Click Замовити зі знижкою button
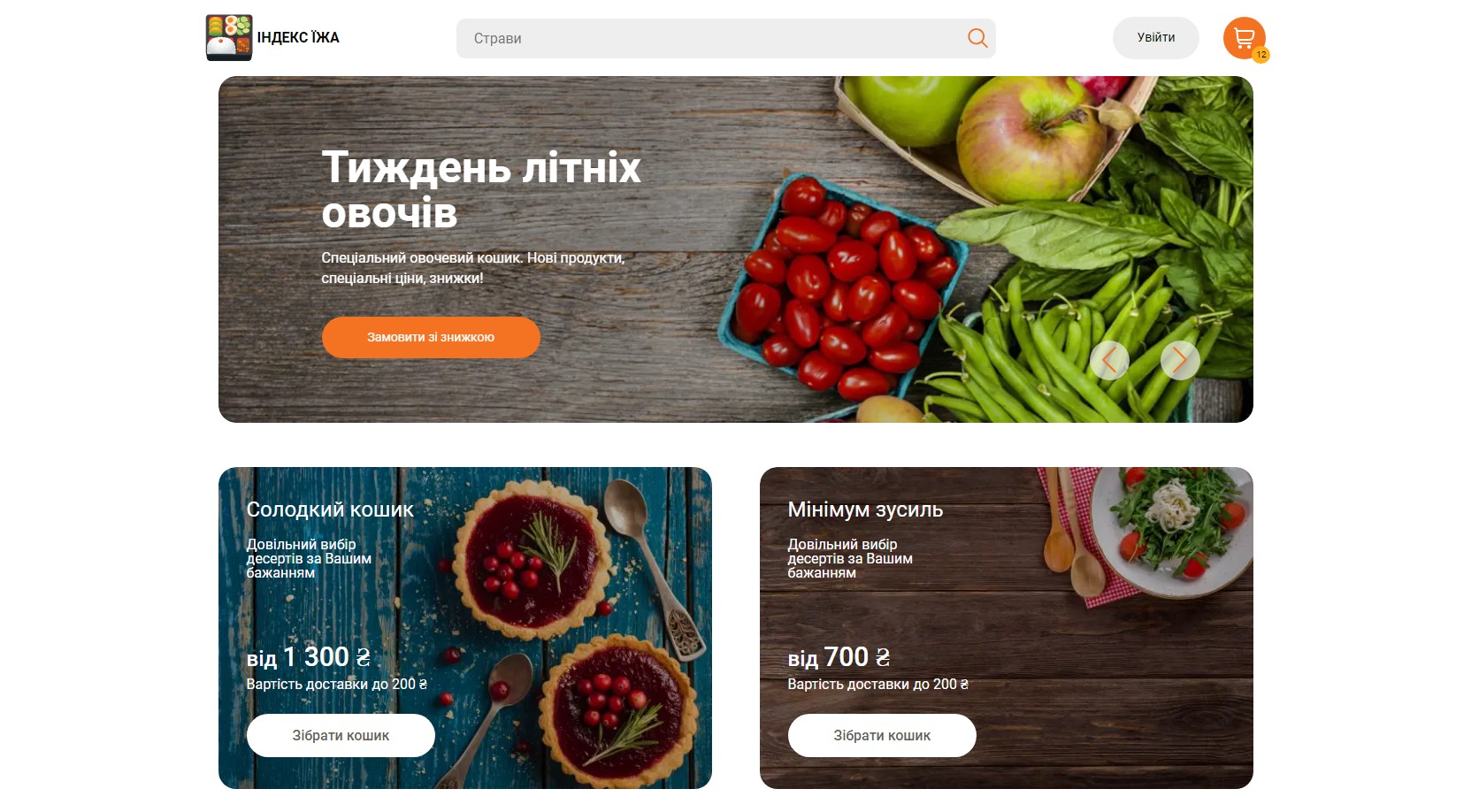Viewport: 1471px width, 812px height. (431, 337)
